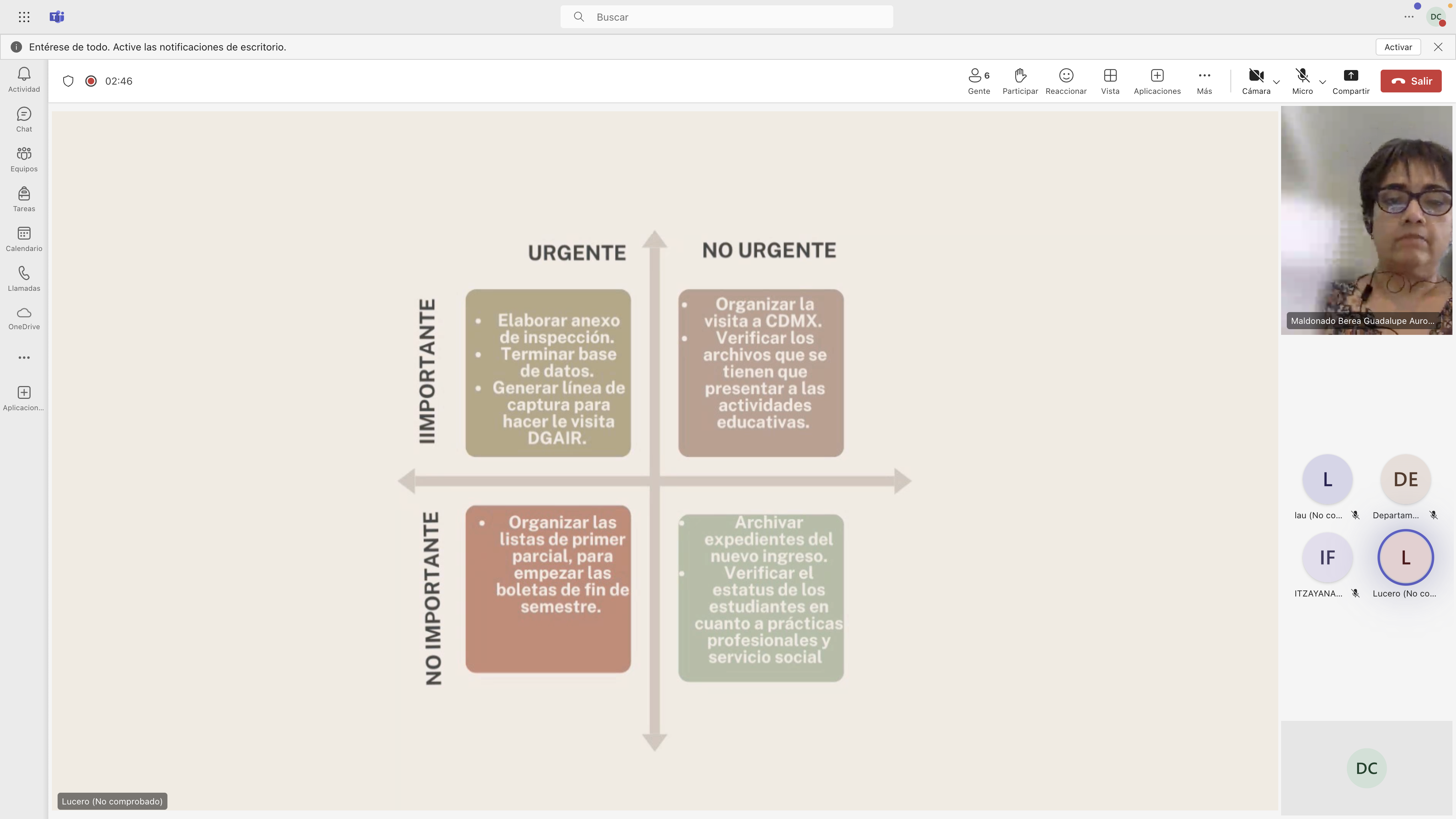Open Tareas in the sidebar
Image resolution: width=1456 pixels, height=819 pixels.
pos(24,199)
